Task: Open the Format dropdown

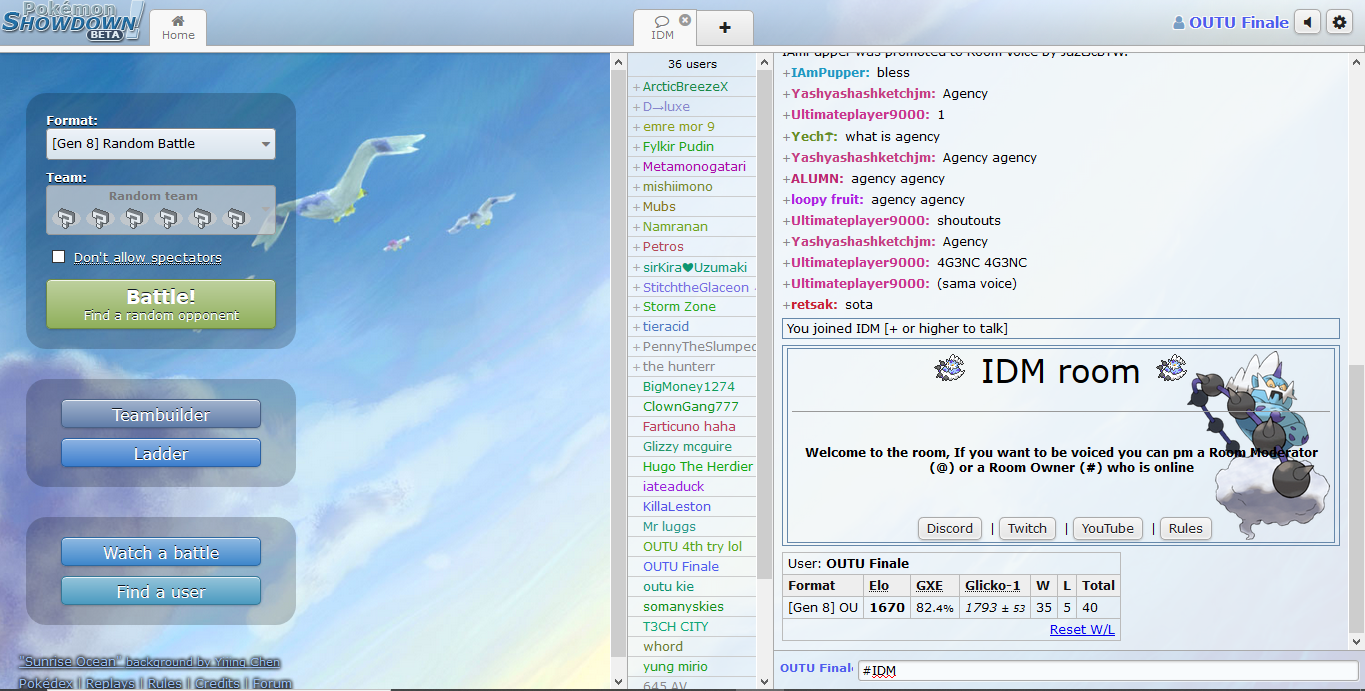Action: (x=160, y=144)
